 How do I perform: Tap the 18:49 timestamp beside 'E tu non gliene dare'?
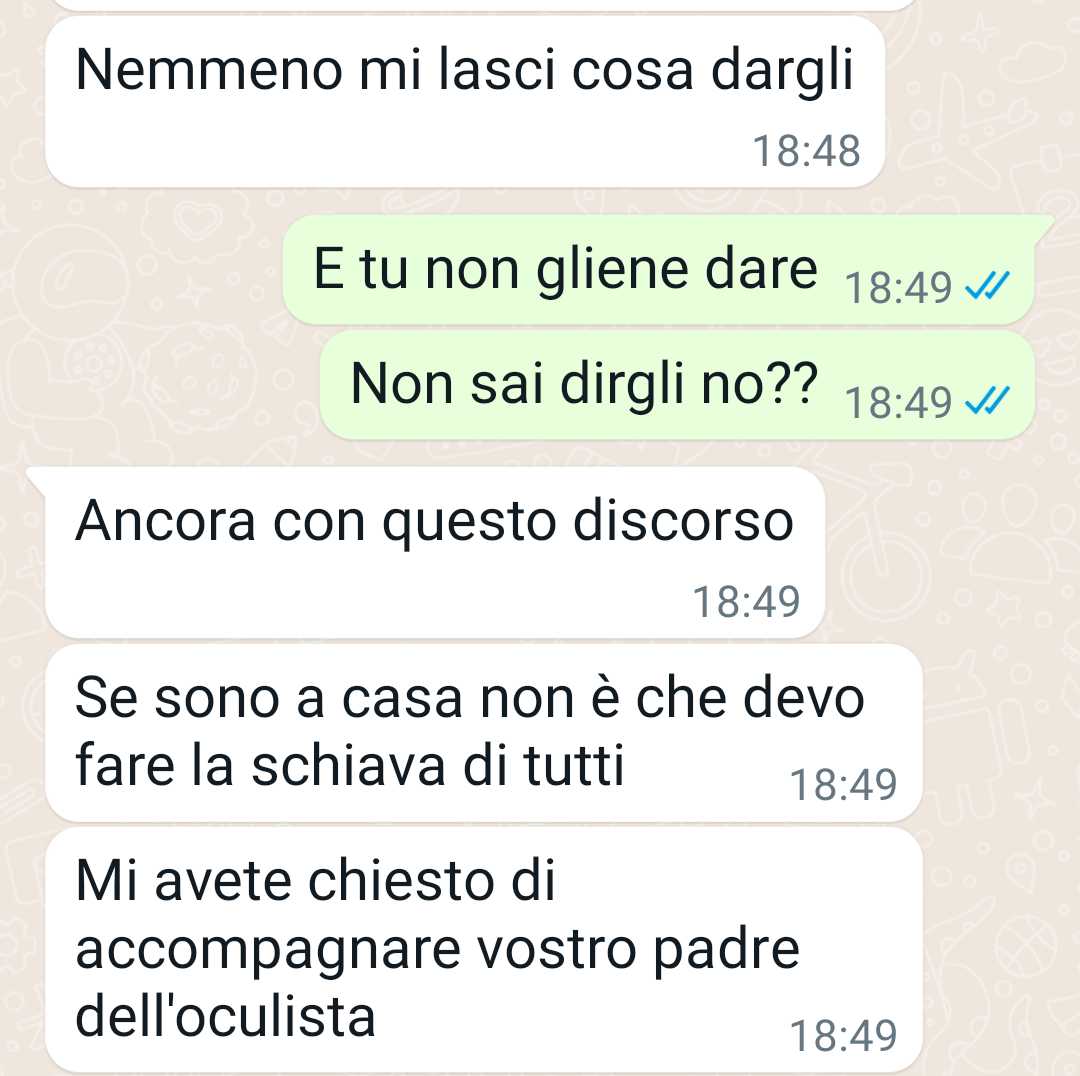(898, 287)
